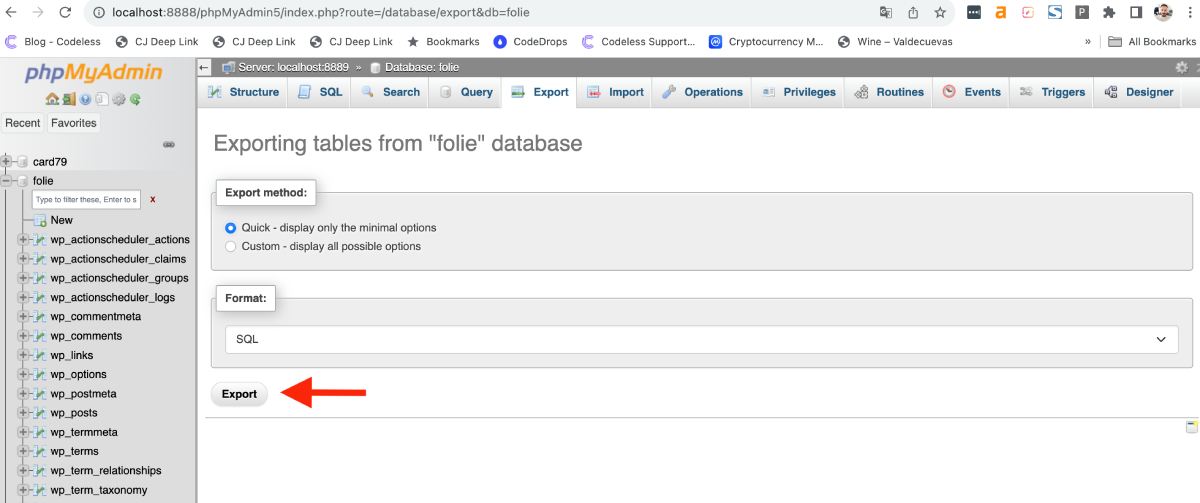Reload the navigation panel with green icon
Viewport: 1200px width, 503px height.
(x=134, y=99)
